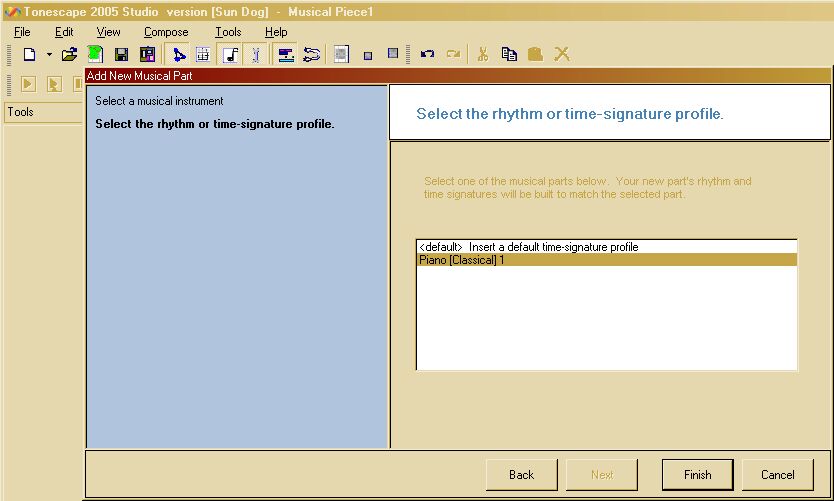Screen dimensions: 834x501
Task: Click the bold rhythm profile step label
Action: pos(214,124)
